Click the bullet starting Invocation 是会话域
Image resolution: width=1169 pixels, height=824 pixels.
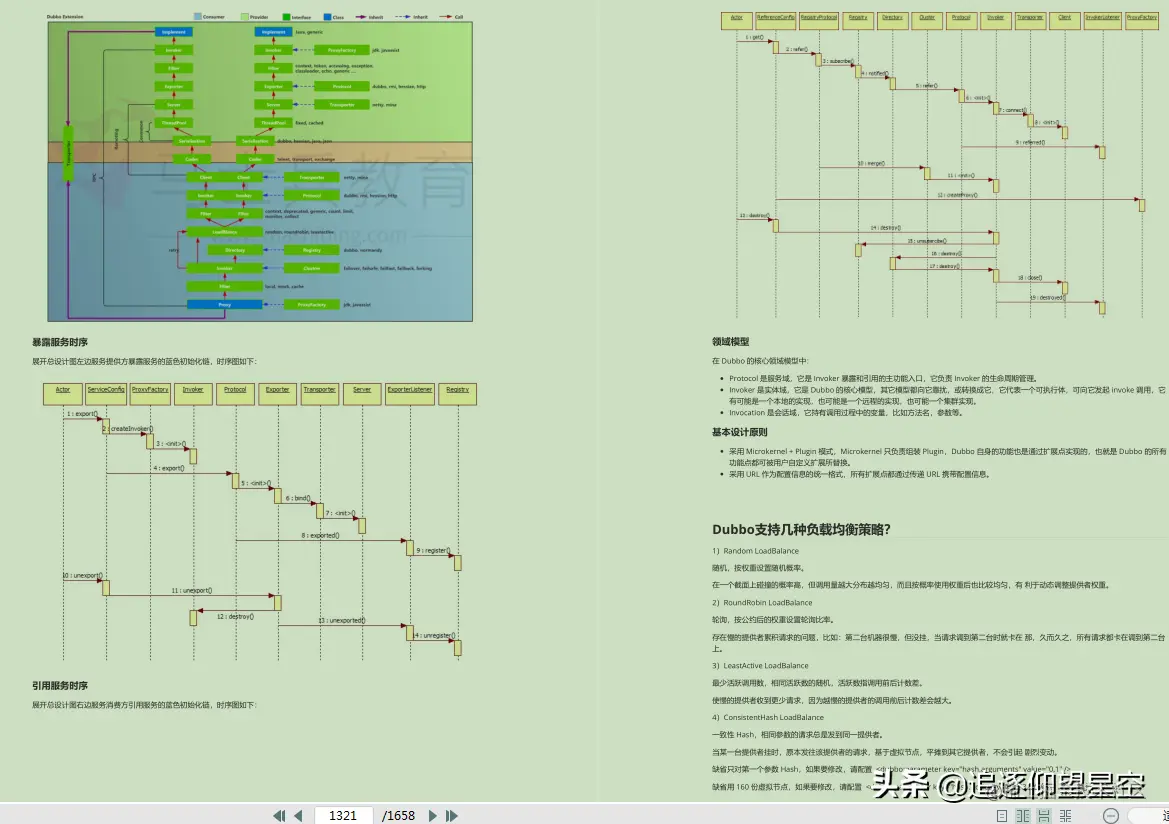pyautogui.click(x=846, y=412)
